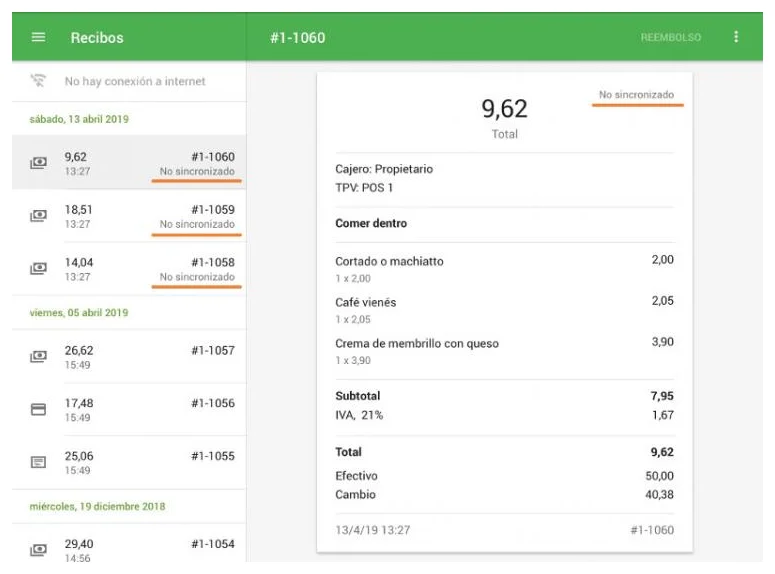Screen dimensions: 775x574
Task: Open receipt #1-1059 for 18,51
Action: coord(129,216)
